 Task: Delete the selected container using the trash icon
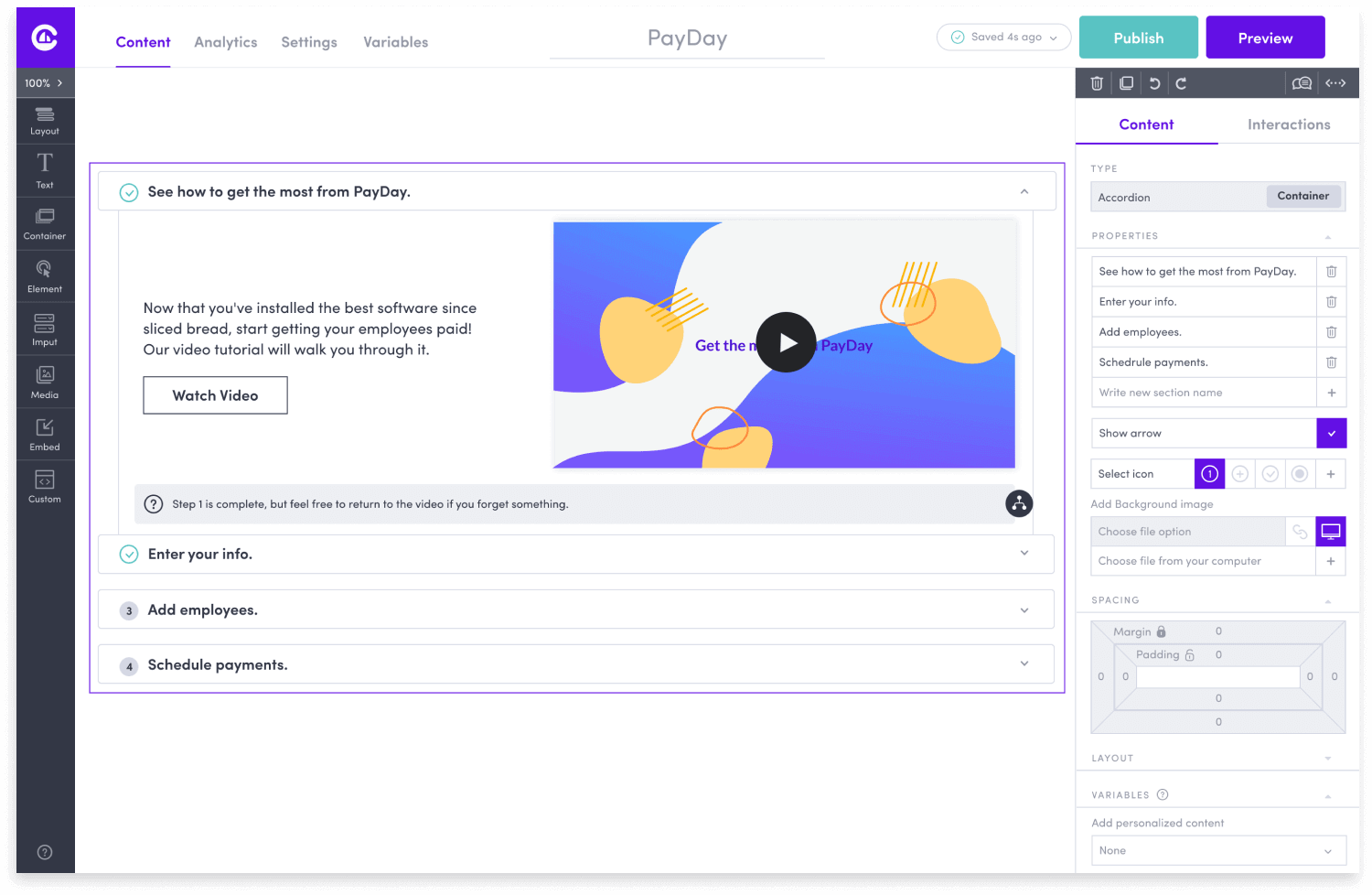click(x=1096, y=82)
